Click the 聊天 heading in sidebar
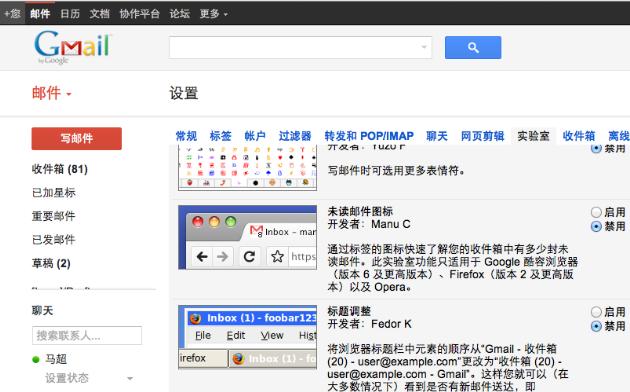The height and width of the screenshot is (392, 630). (42, 310)
